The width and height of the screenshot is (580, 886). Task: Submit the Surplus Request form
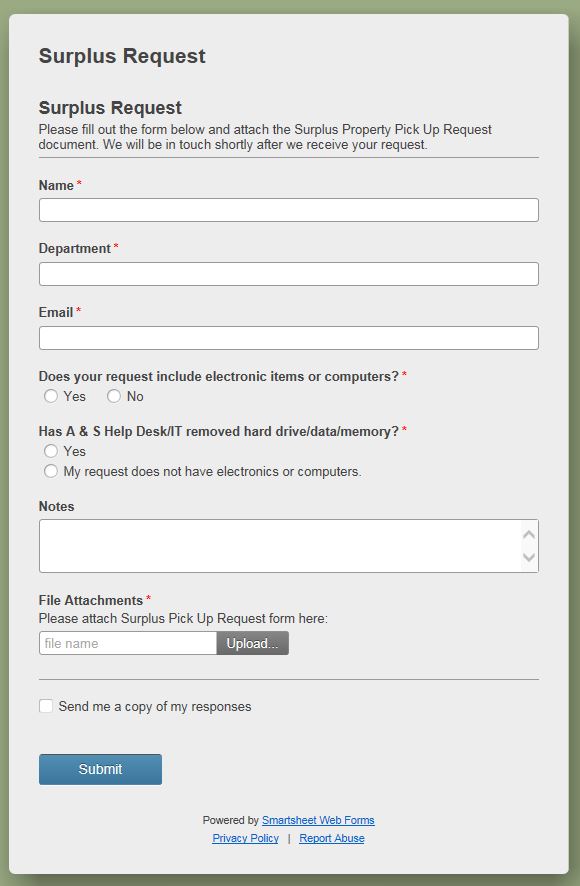101,769
